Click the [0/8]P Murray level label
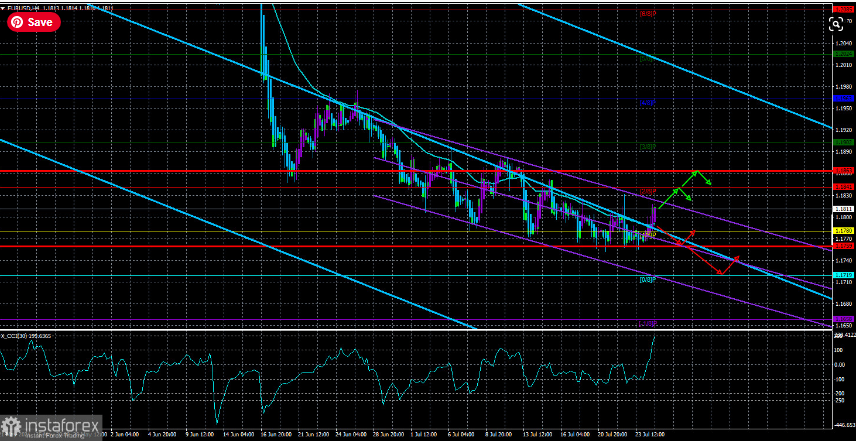The width and height of the screenshot is (856, 441). (x=647, y=279)
